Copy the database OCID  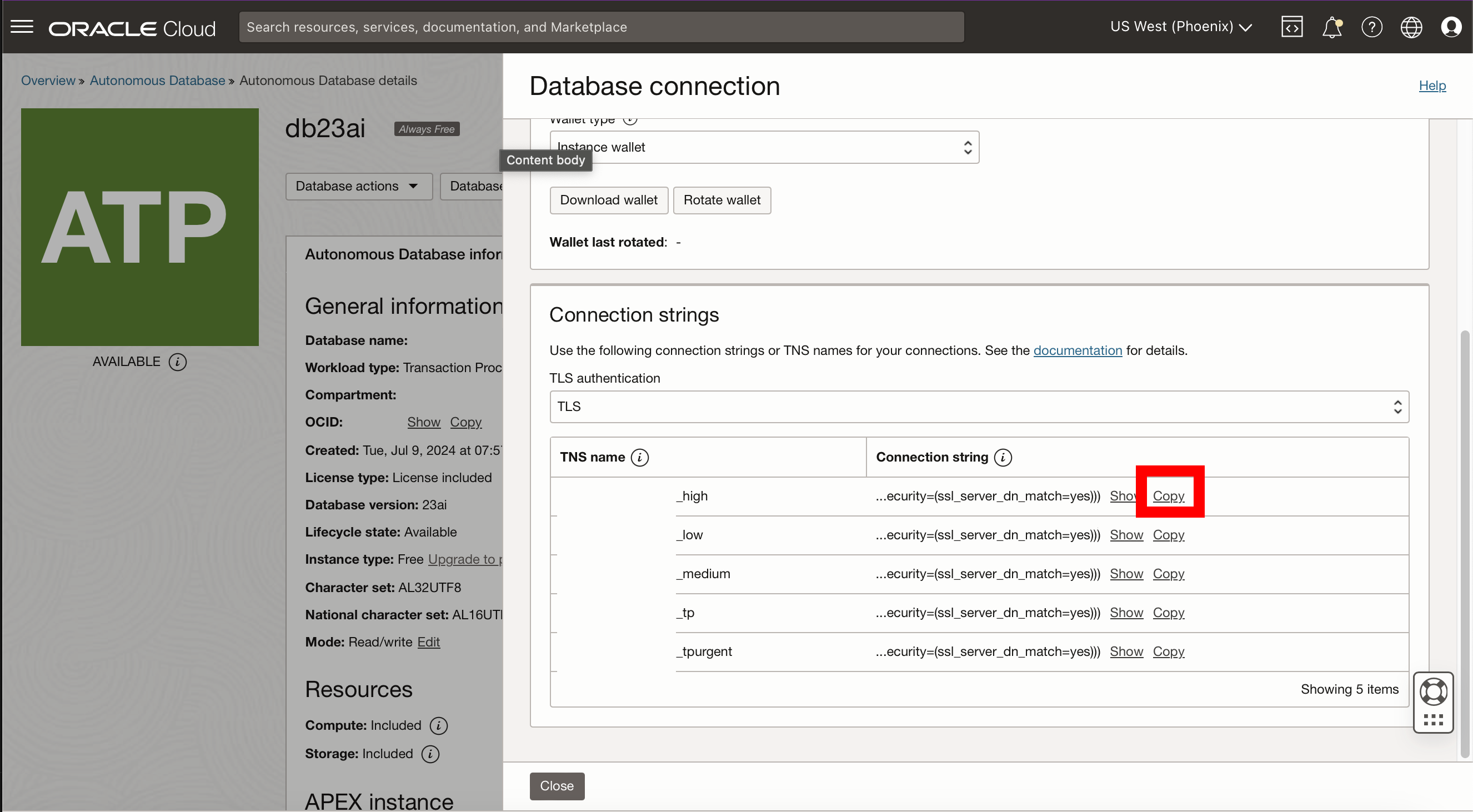point(466,423)
